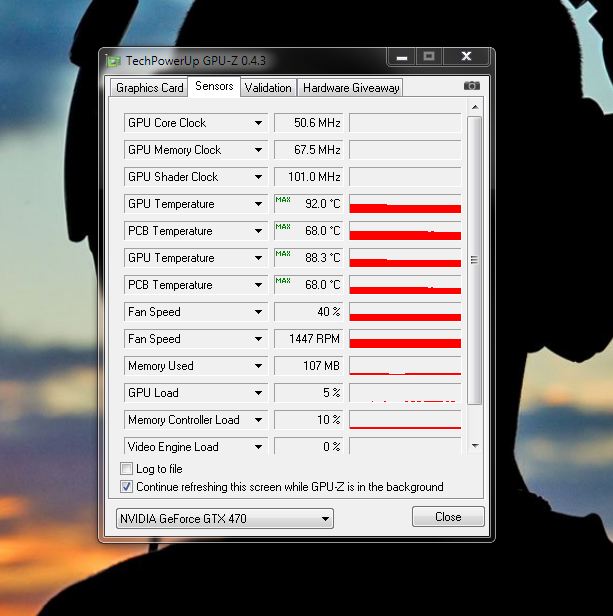Click the 40 % fan speed value
Image resolution: width=613 pixels, height=616 pixels.
(x=309, y=312)
